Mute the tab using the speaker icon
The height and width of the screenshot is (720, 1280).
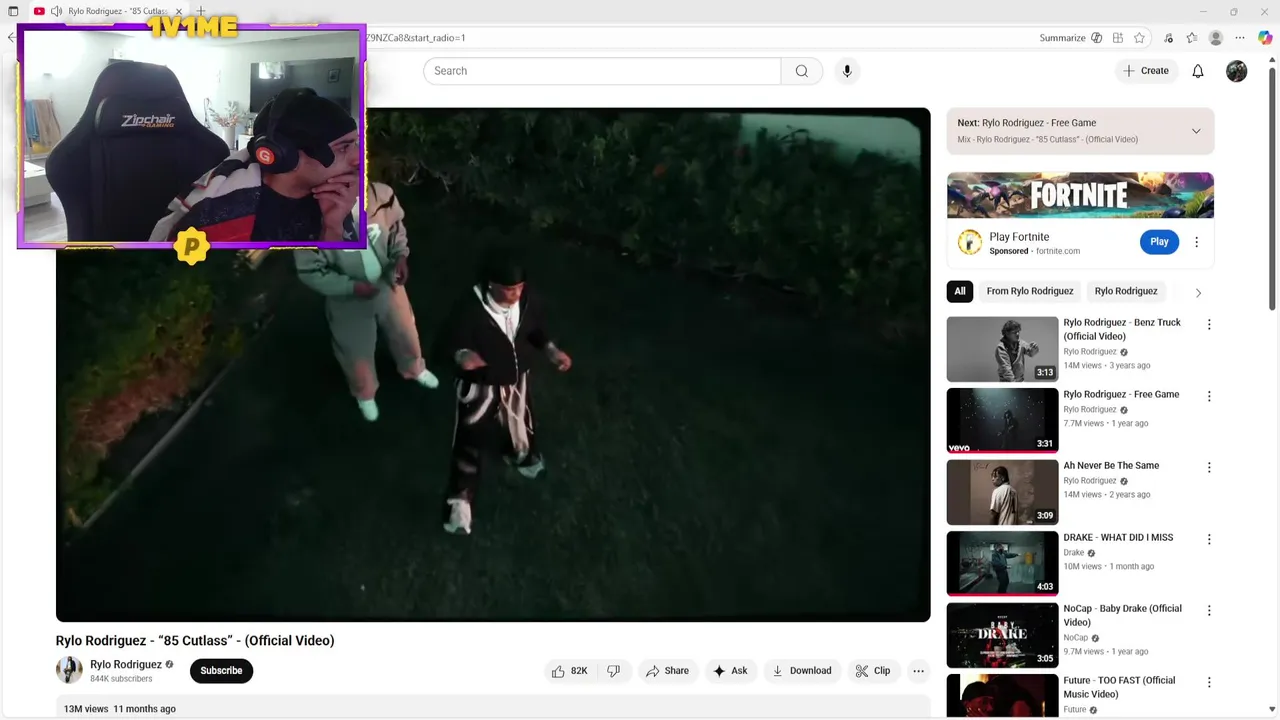[x=56, y=11]
